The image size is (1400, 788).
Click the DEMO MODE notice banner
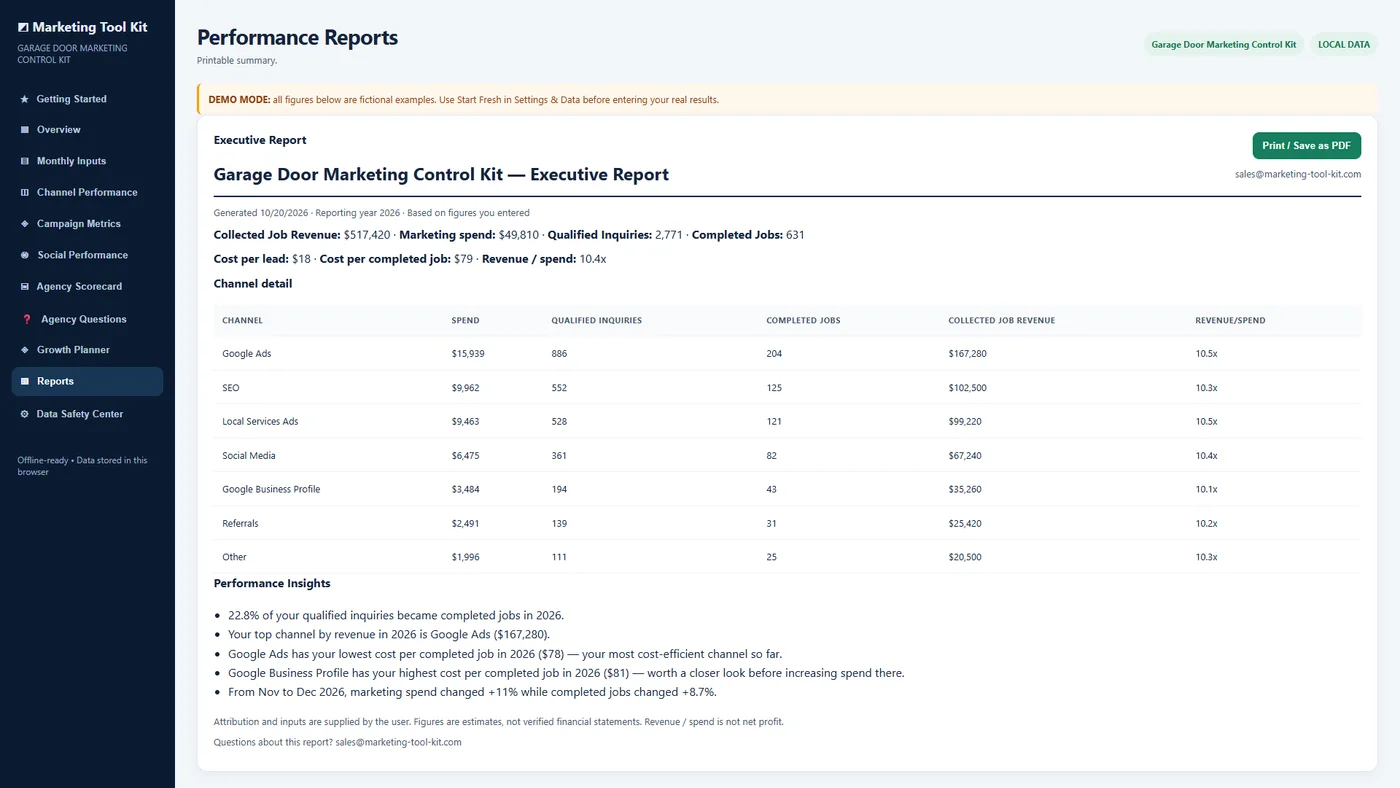click(x=787, y=100)
